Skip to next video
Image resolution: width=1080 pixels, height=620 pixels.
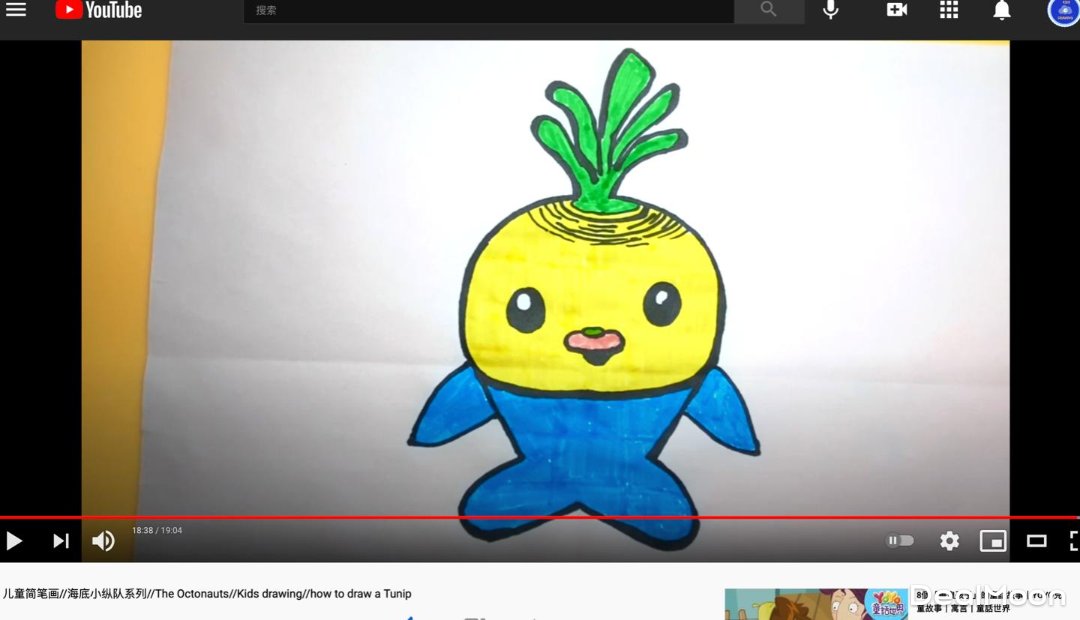[61, 541]
